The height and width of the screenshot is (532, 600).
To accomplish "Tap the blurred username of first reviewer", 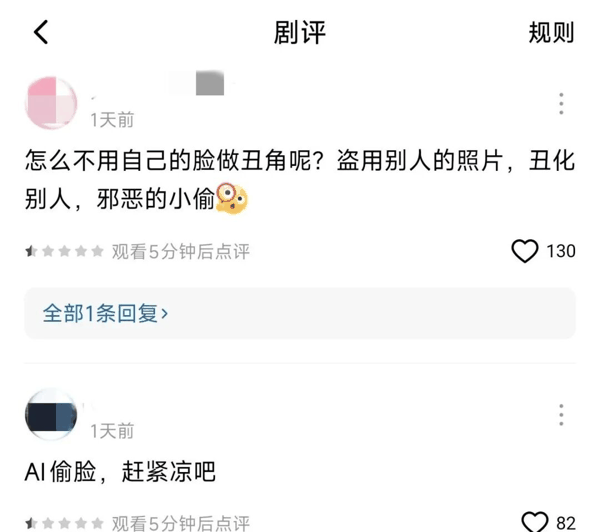I will (196, 83).
